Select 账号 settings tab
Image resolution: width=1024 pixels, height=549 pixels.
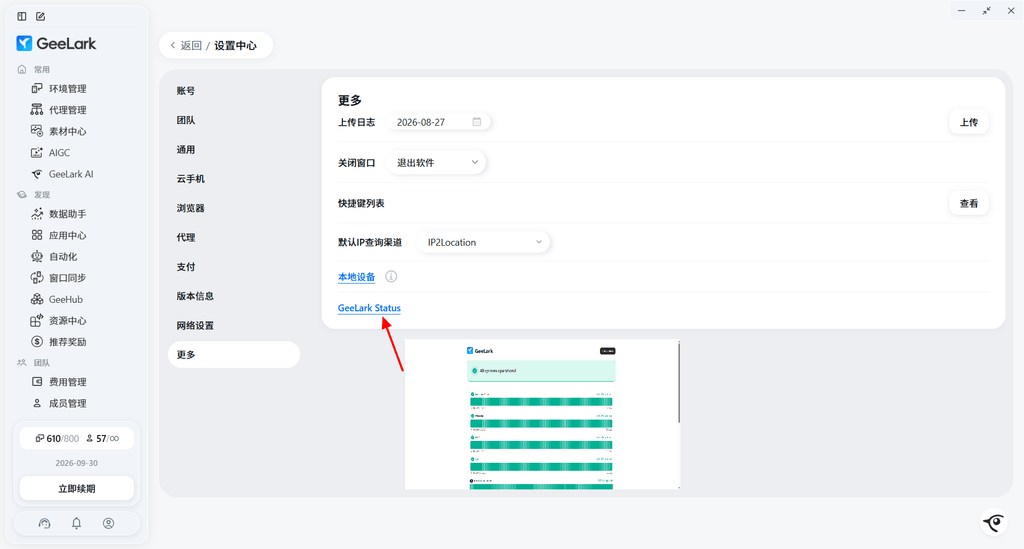click(234, 91)
